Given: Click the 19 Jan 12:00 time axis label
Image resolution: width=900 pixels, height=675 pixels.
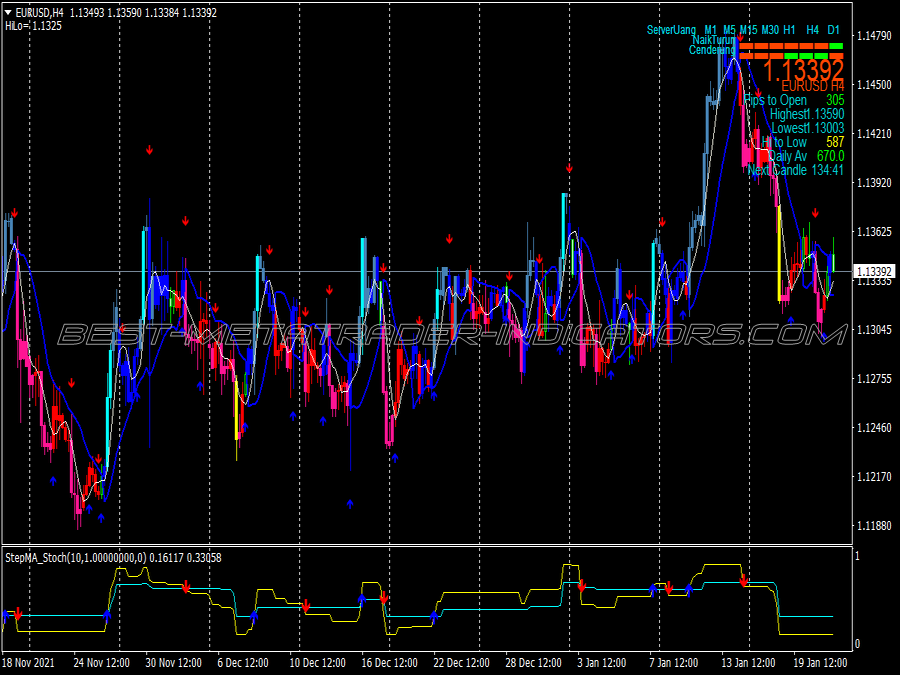Looking at the screenshot, I should (x=820, y=663).
